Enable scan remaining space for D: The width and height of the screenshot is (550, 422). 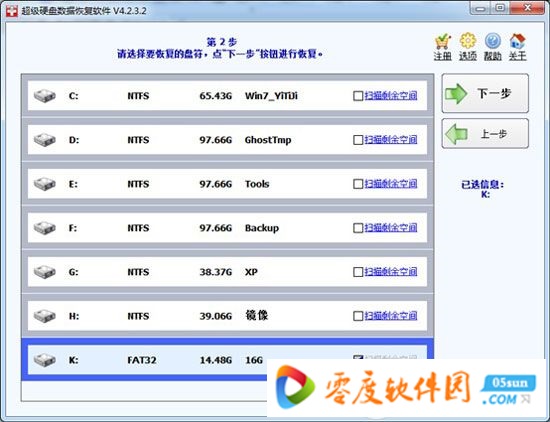pos(358,140)
